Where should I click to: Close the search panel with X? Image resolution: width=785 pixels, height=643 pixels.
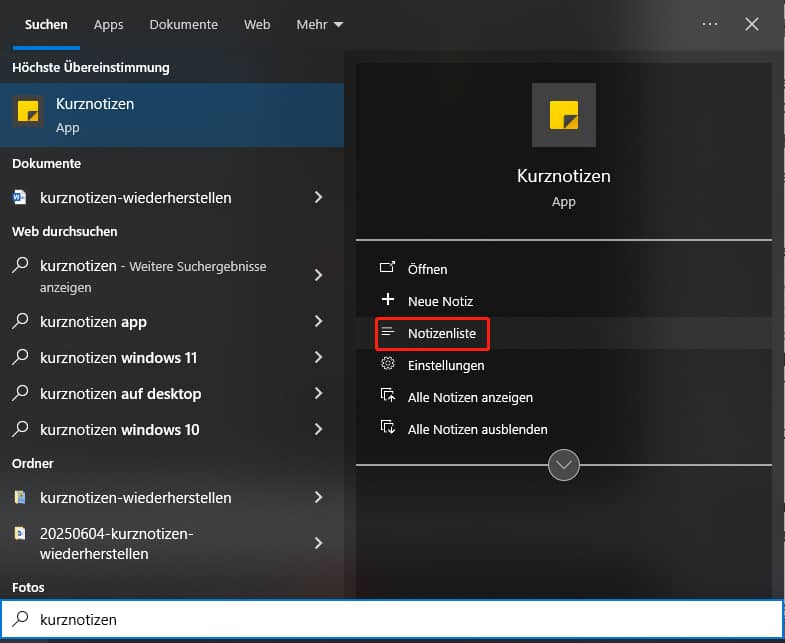coord(751,24)
